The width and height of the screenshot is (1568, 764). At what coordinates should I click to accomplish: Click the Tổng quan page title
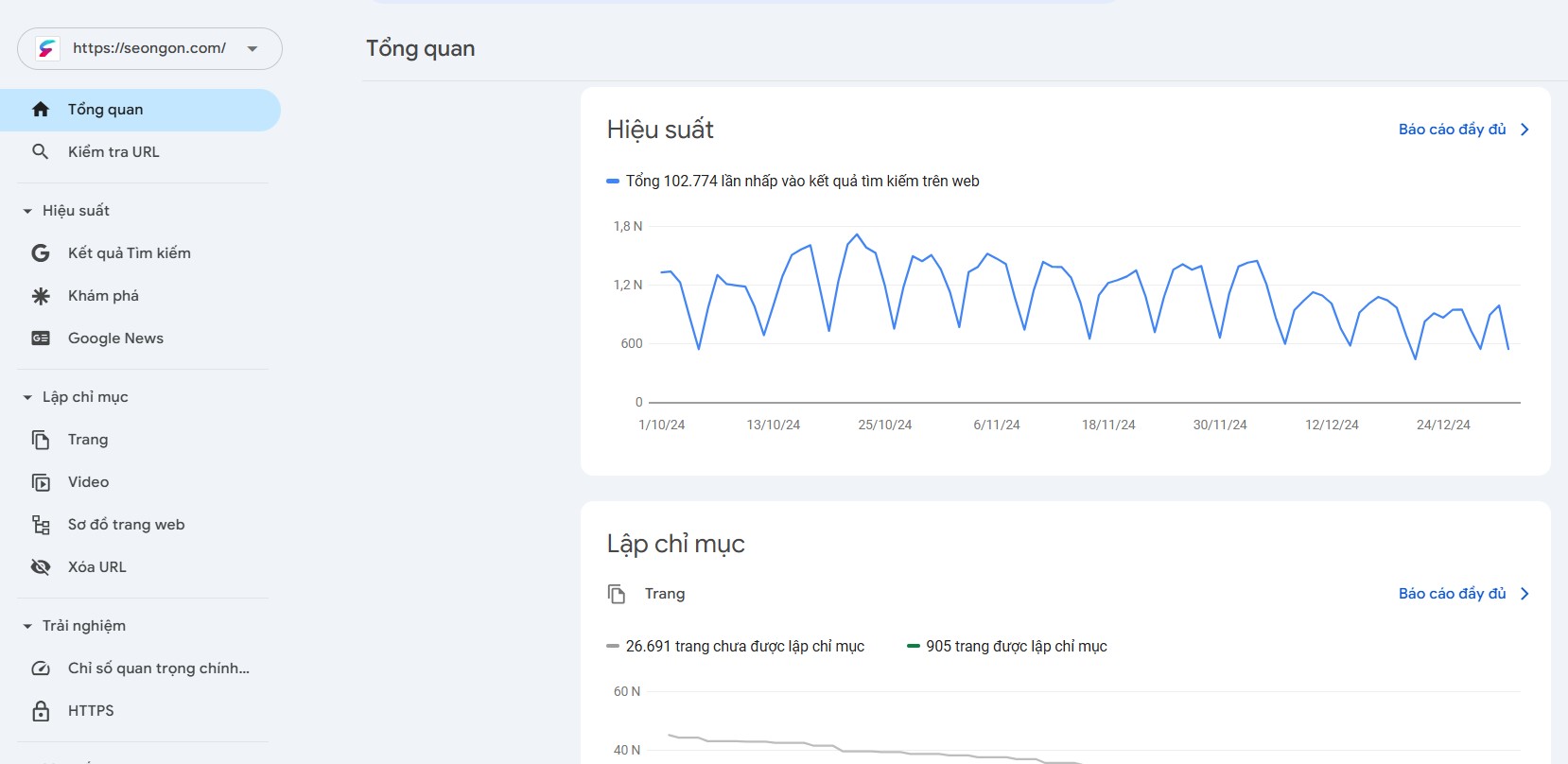[x=421, y=49]
